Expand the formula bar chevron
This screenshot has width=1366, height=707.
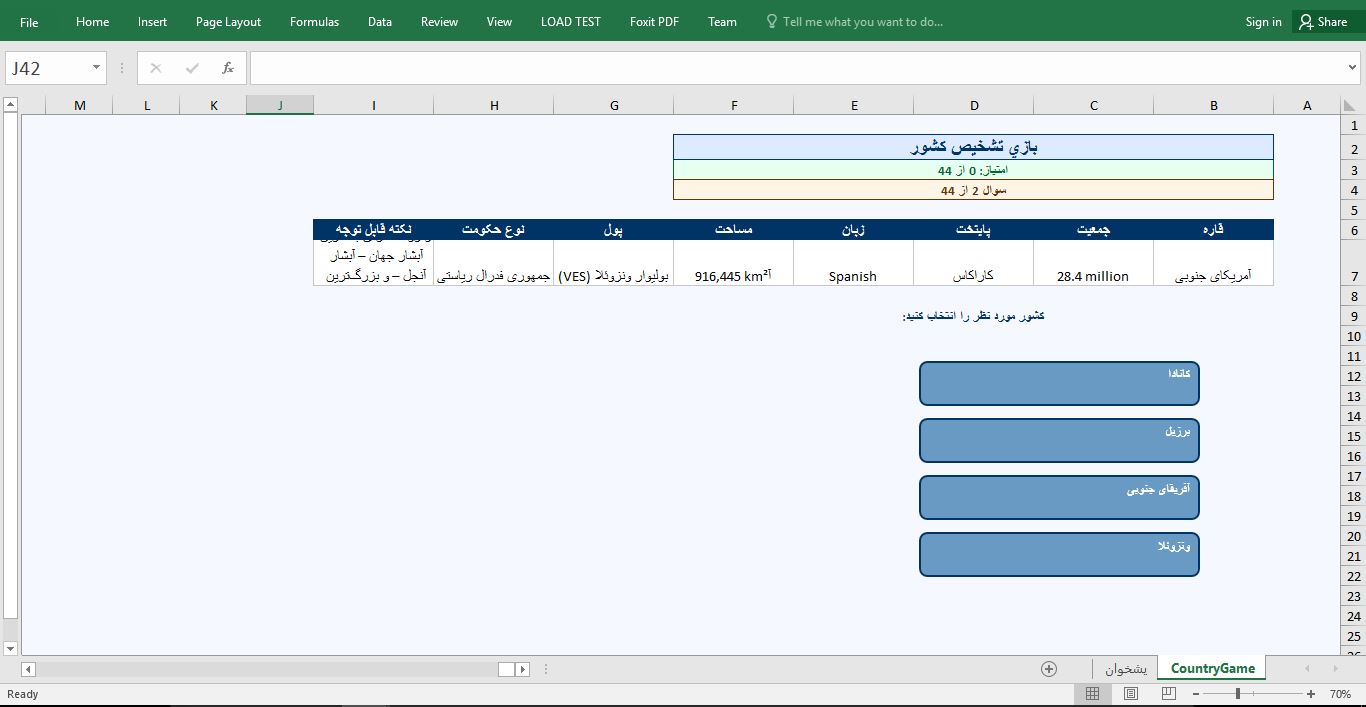coord(1353,68)
